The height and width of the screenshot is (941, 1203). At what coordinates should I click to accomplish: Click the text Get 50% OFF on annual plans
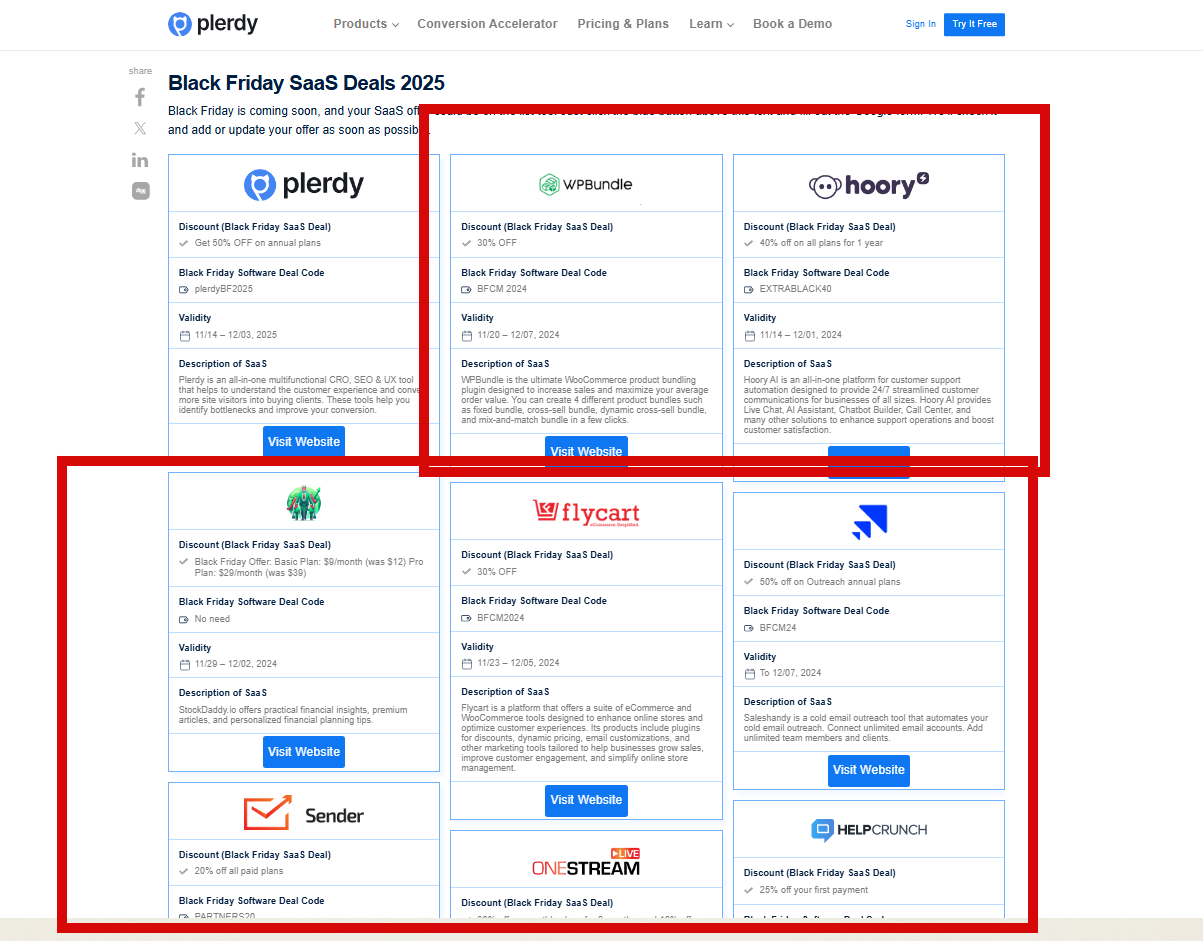(257, 243)
